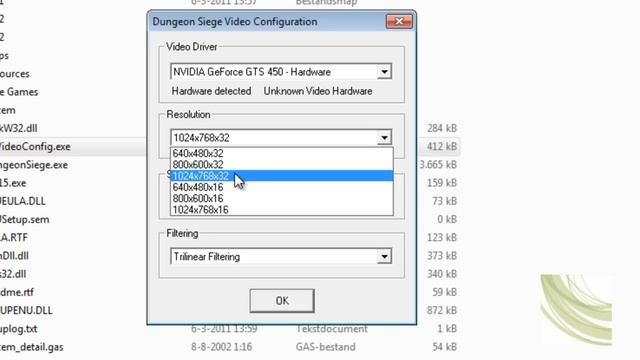Viewport: 640px width, 360px height.
Task: Open the ources folder in Explorer
Action: 15,74
